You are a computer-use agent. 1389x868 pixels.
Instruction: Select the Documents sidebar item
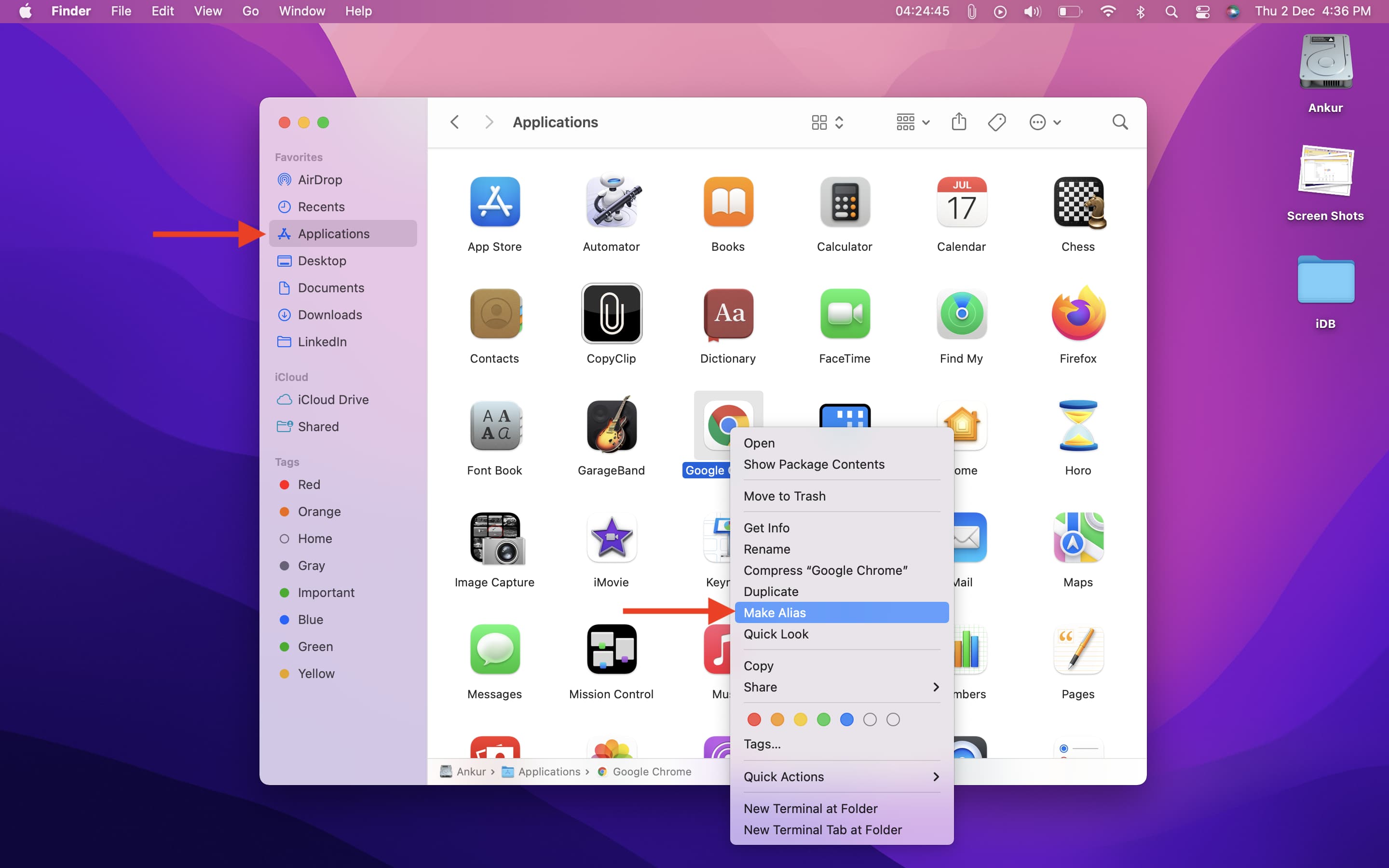(x=343, y=287)
